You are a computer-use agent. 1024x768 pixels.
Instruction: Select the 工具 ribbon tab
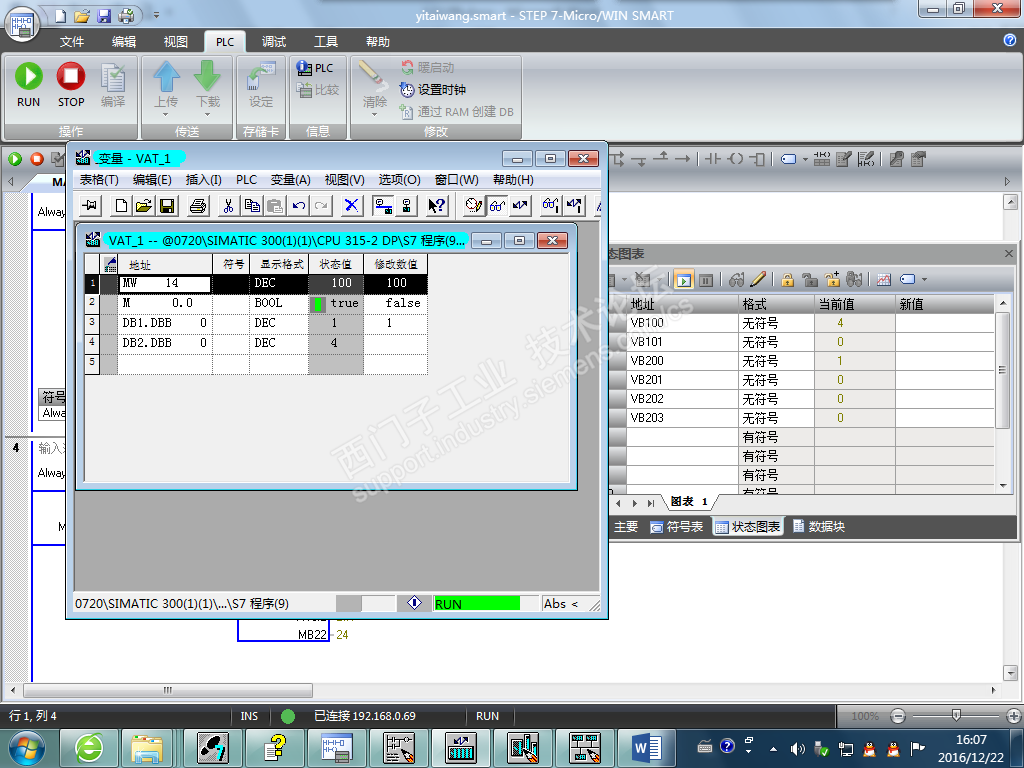(326, 42)
